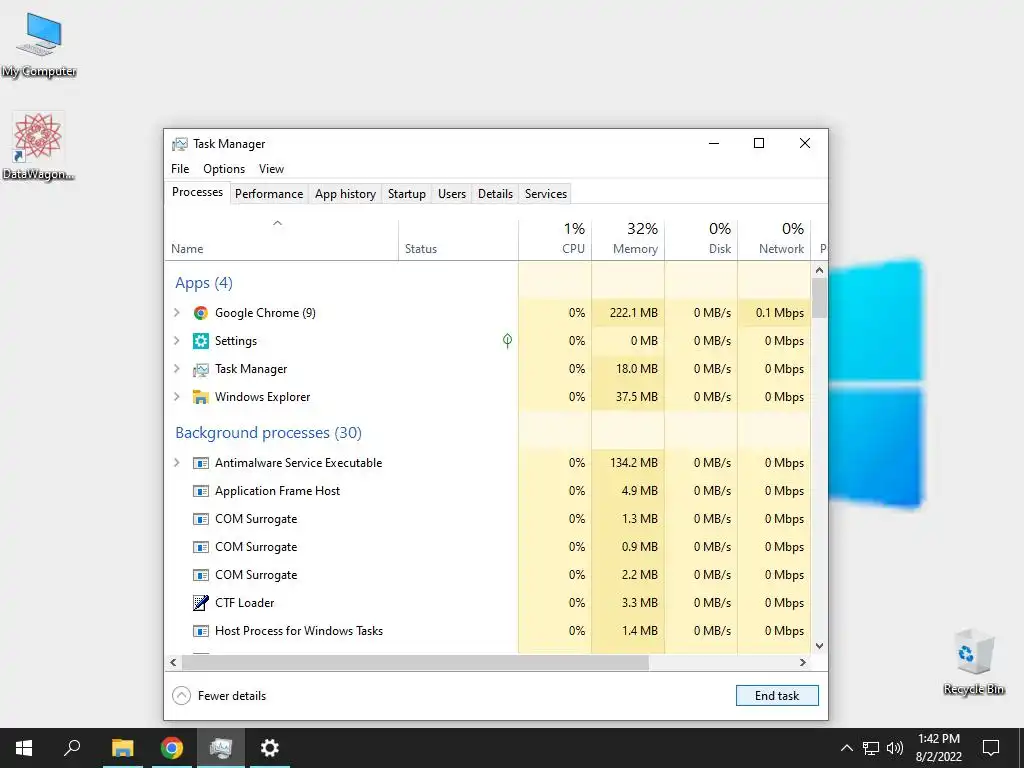The image size is (1024, 768).
Task: Click the Application Frame Host icon
Action: pos(200,491)
